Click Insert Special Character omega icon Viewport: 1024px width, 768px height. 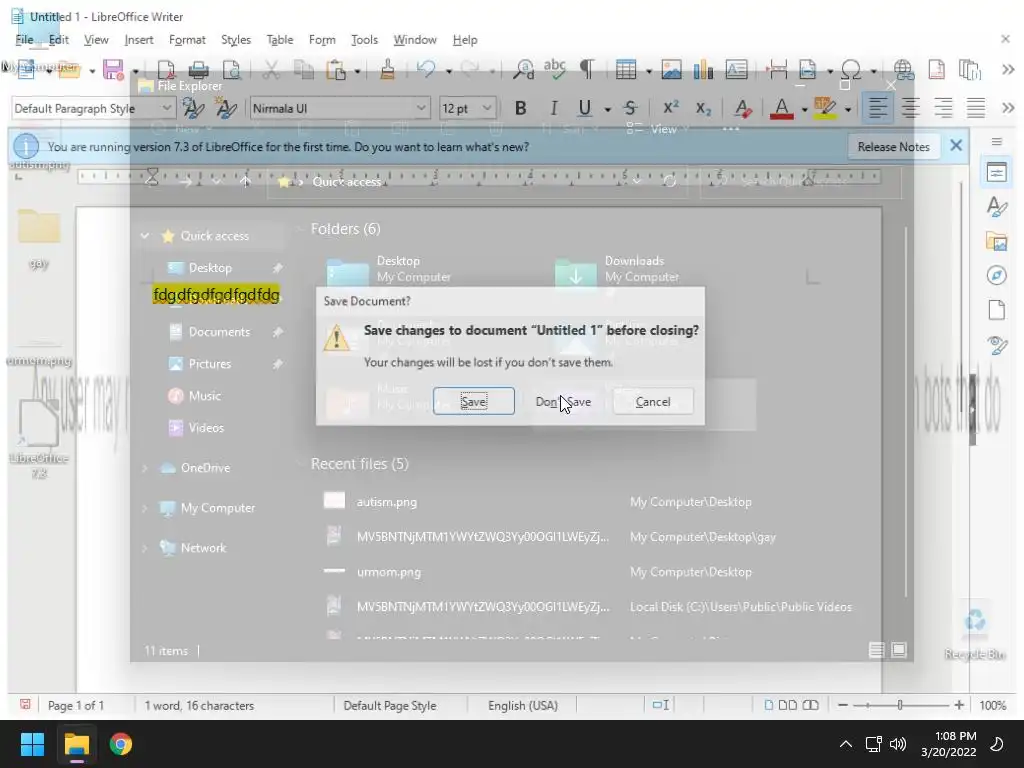pyautogui.click(x=852, y=69)
